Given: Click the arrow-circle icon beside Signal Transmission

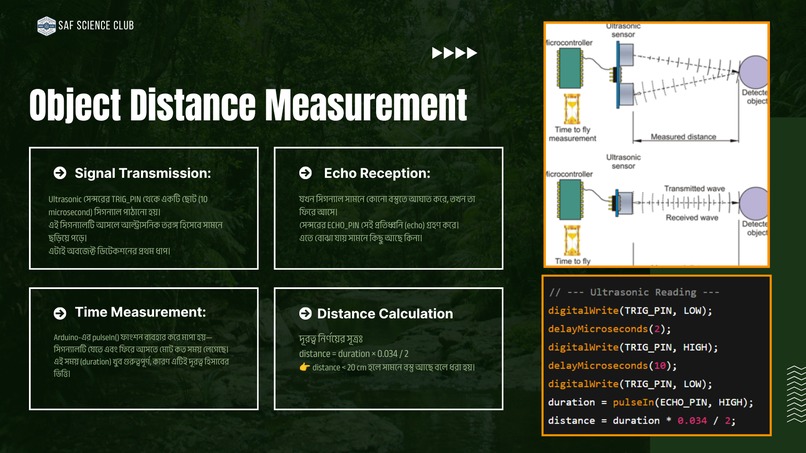Looking at the screenshot, I should 60,173.
